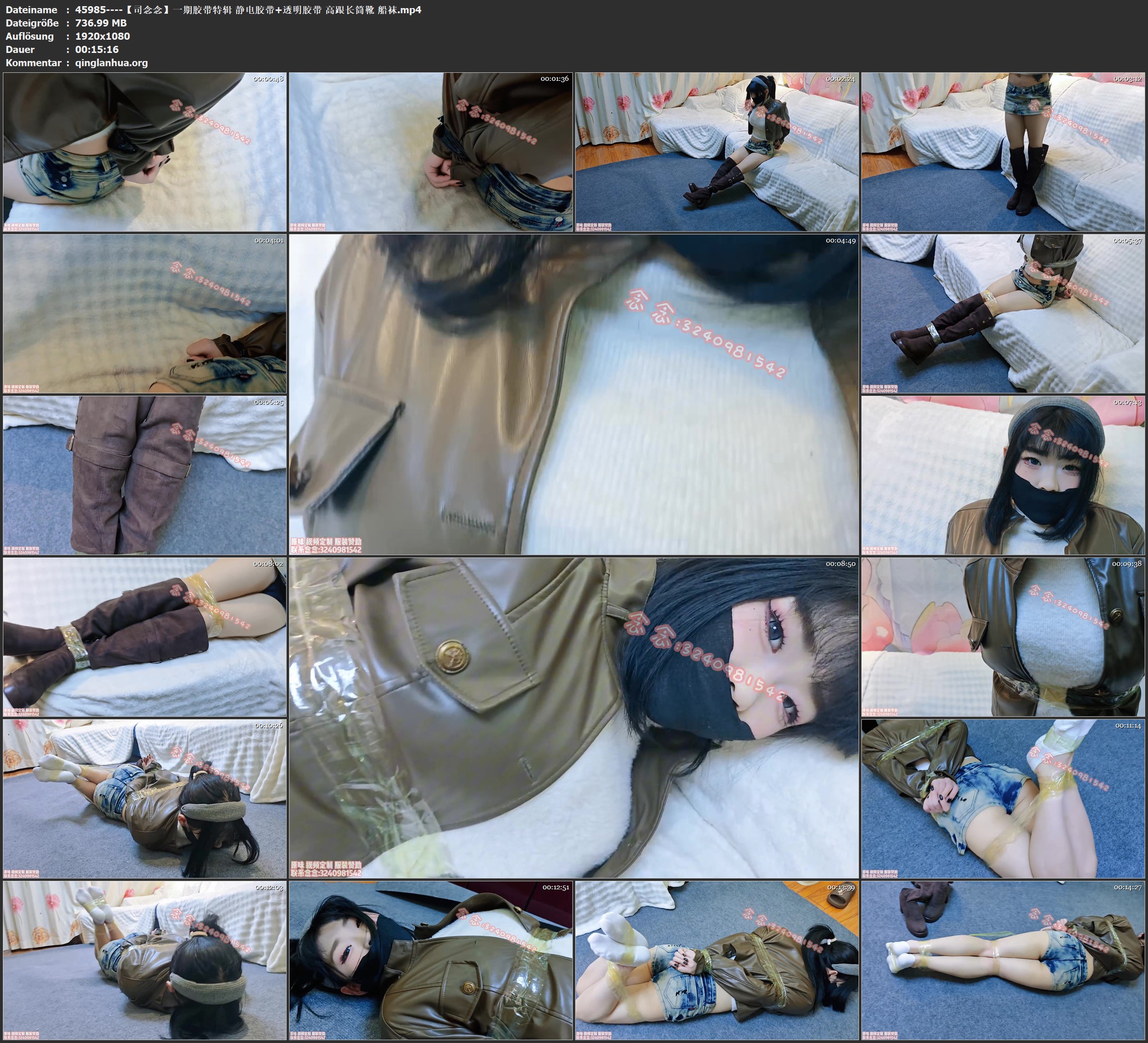Click the thumbnail timestamped 00:00:48
Image resolution: width=1148 pixels, height=1043 pixels.
(x=145, y=152)
